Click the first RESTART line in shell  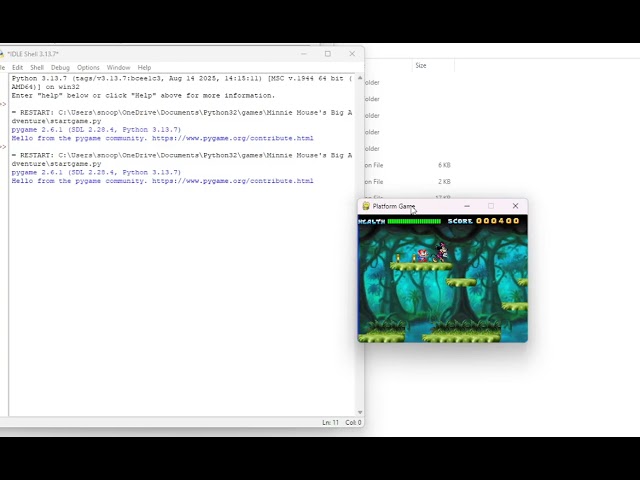click(182, 117)
